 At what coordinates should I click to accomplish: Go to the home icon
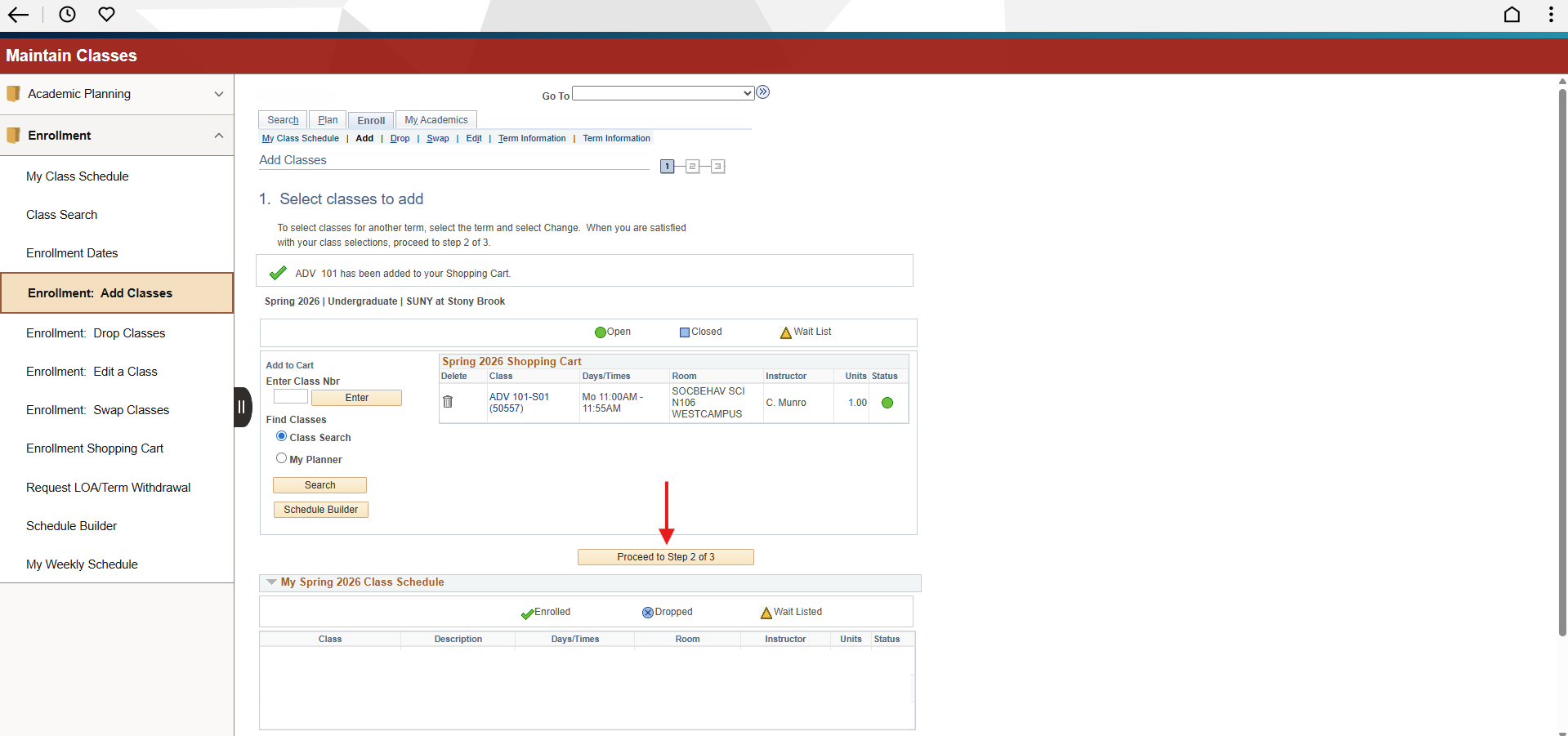(x=1512, y=14)
